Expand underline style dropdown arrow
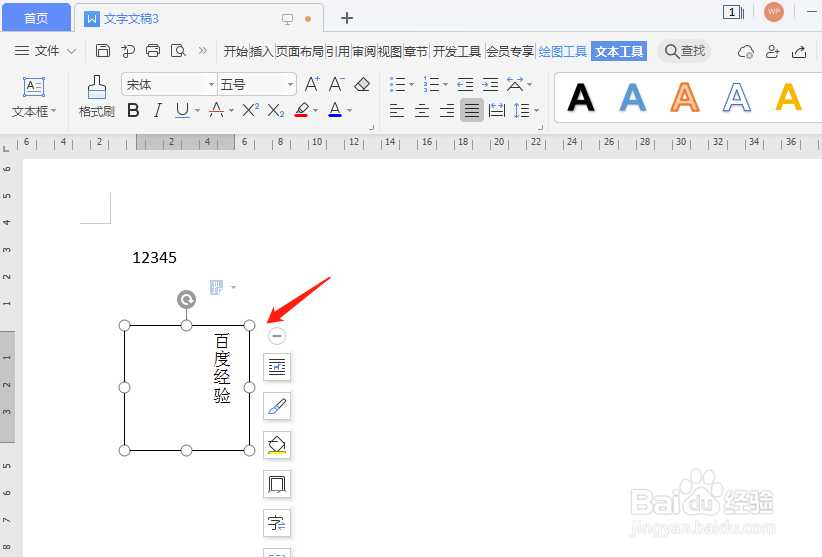822x557 pixels. pos(198,111)
